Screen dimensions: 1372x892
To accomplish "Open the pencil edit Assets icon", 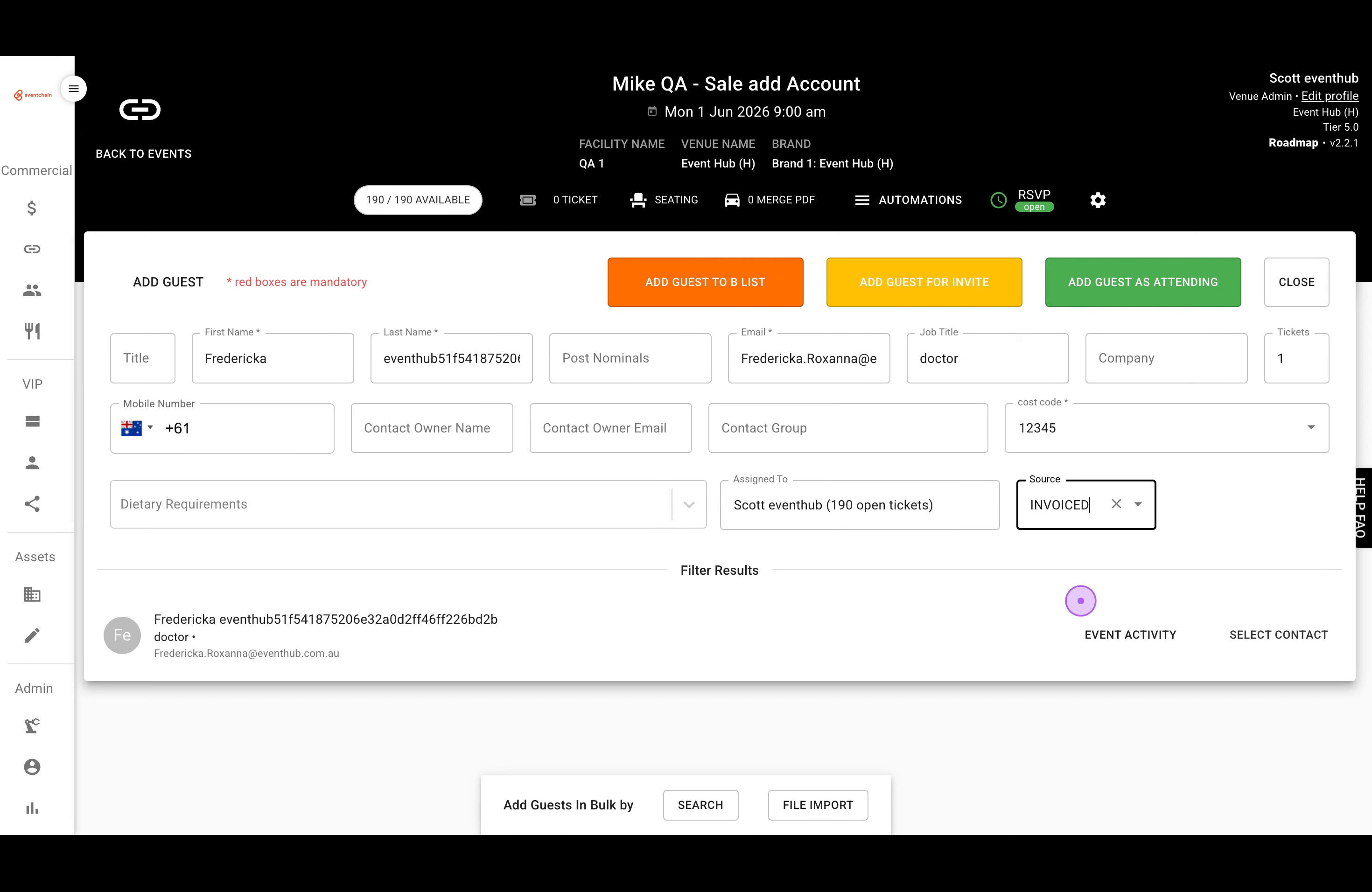I will click(x=32, y=635).
